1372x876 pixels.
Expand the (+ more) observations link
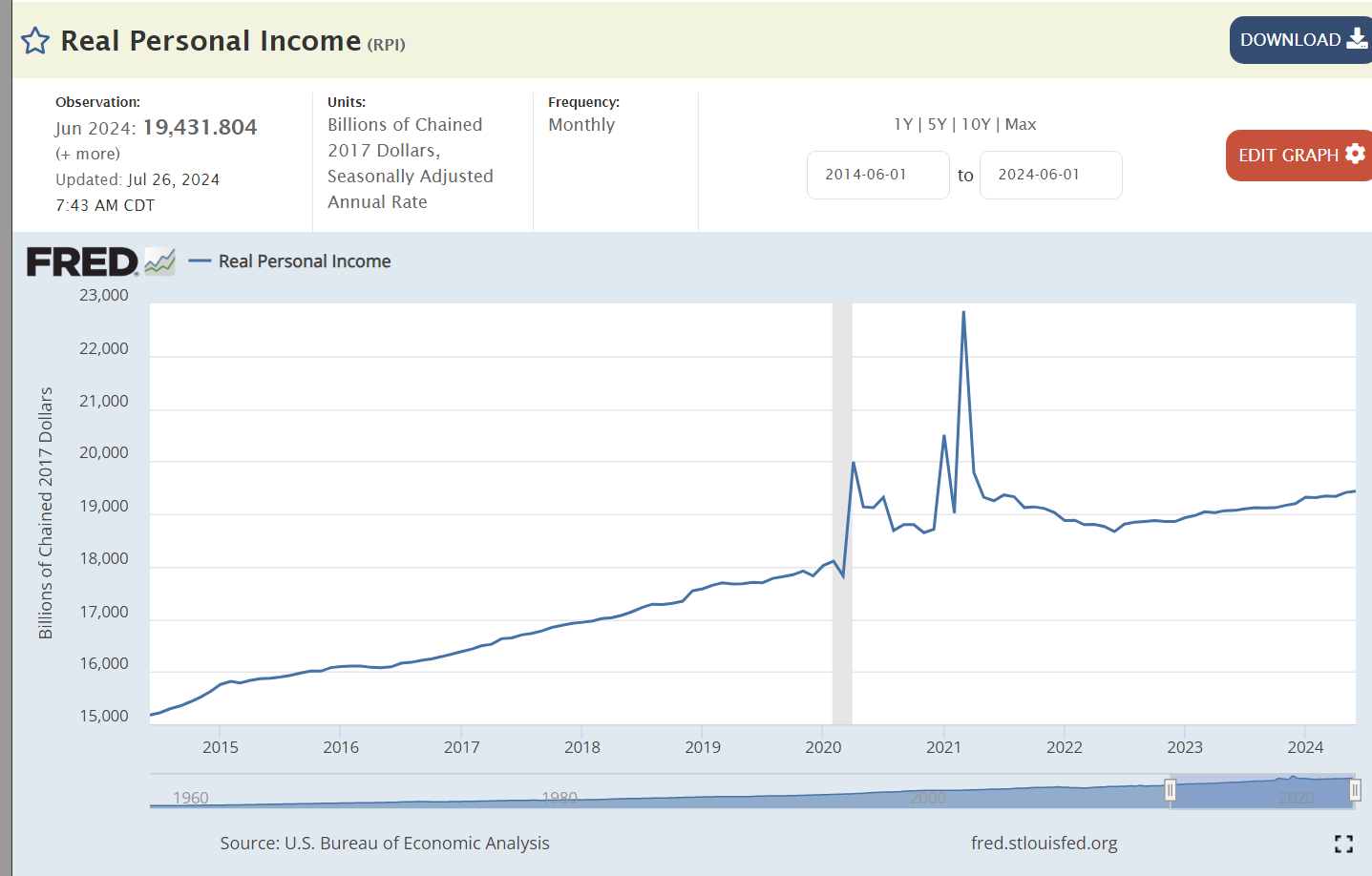pyautogui.click(x=88, y=154)
